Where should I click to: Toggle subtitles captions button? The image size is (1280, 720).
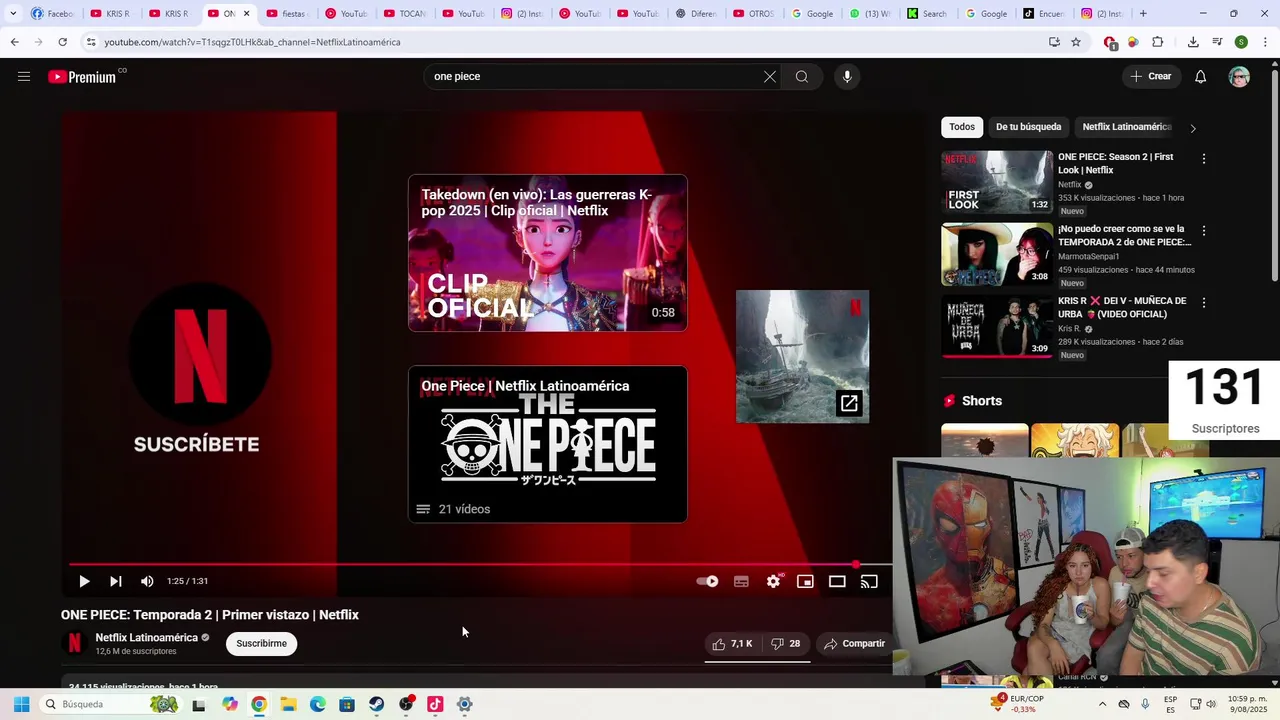[741, 581]
